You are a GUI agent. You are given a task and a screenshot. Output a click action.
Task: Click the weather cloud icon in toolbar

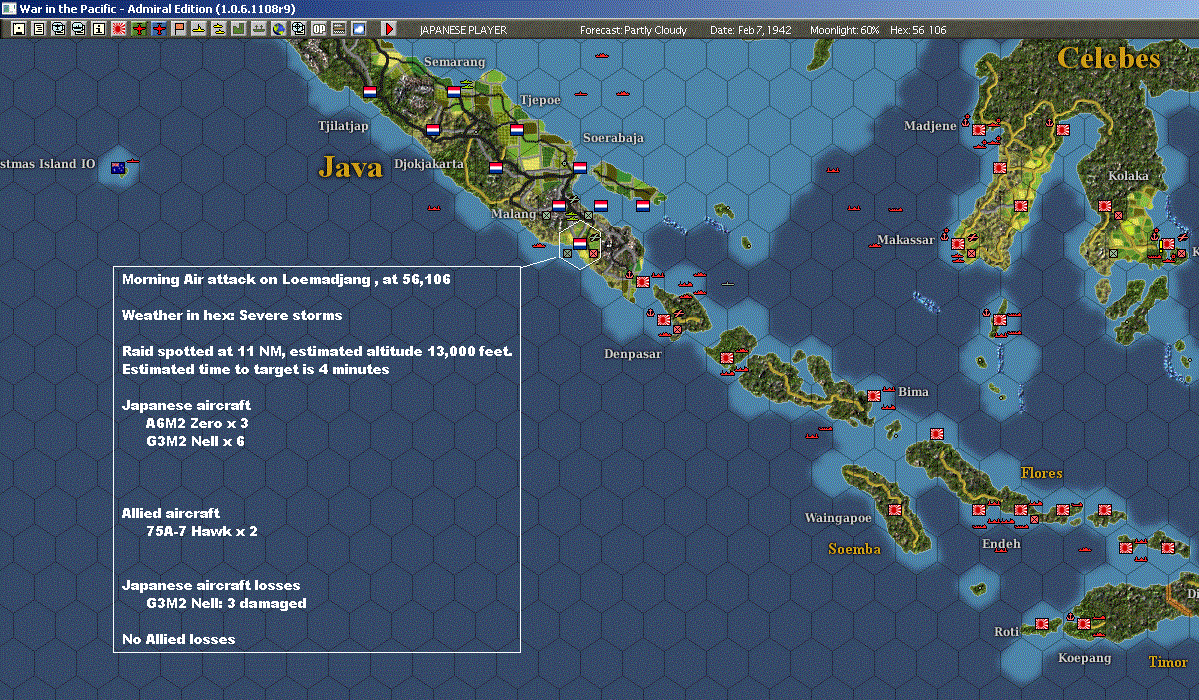(359, 29)
